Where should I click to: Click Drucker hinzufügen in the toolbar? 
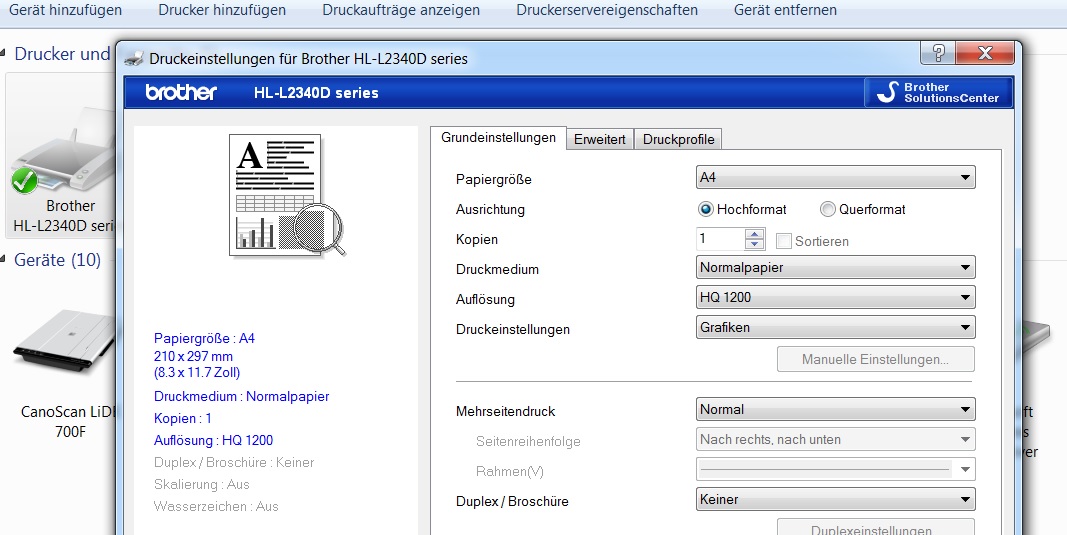pos(222,10)
